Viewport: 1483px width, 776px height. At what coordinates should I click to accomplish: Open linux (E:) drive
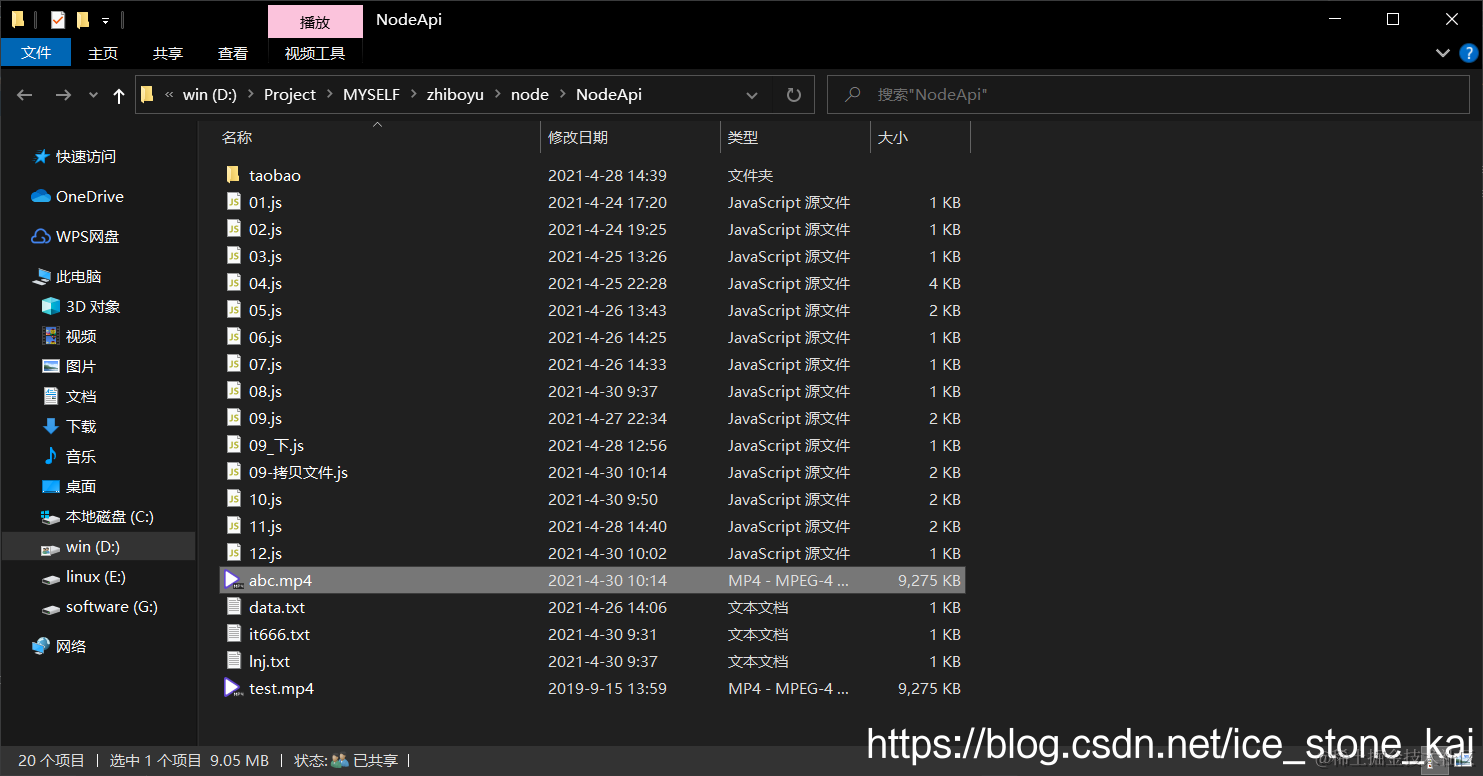(83, 576)
